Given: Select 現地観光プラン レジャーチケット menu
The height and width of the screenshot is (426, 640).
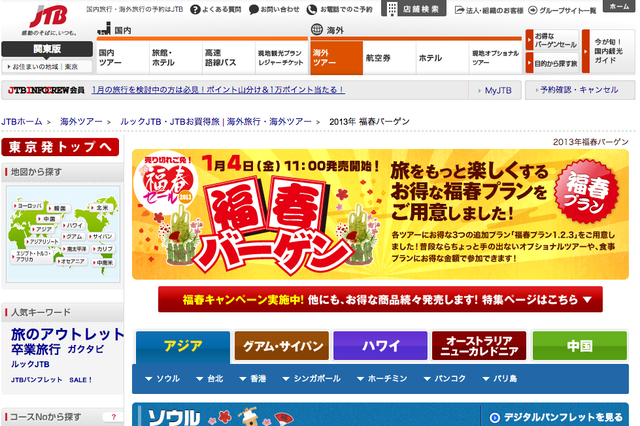Looking at the screenshot, I should tap(282, 58).
